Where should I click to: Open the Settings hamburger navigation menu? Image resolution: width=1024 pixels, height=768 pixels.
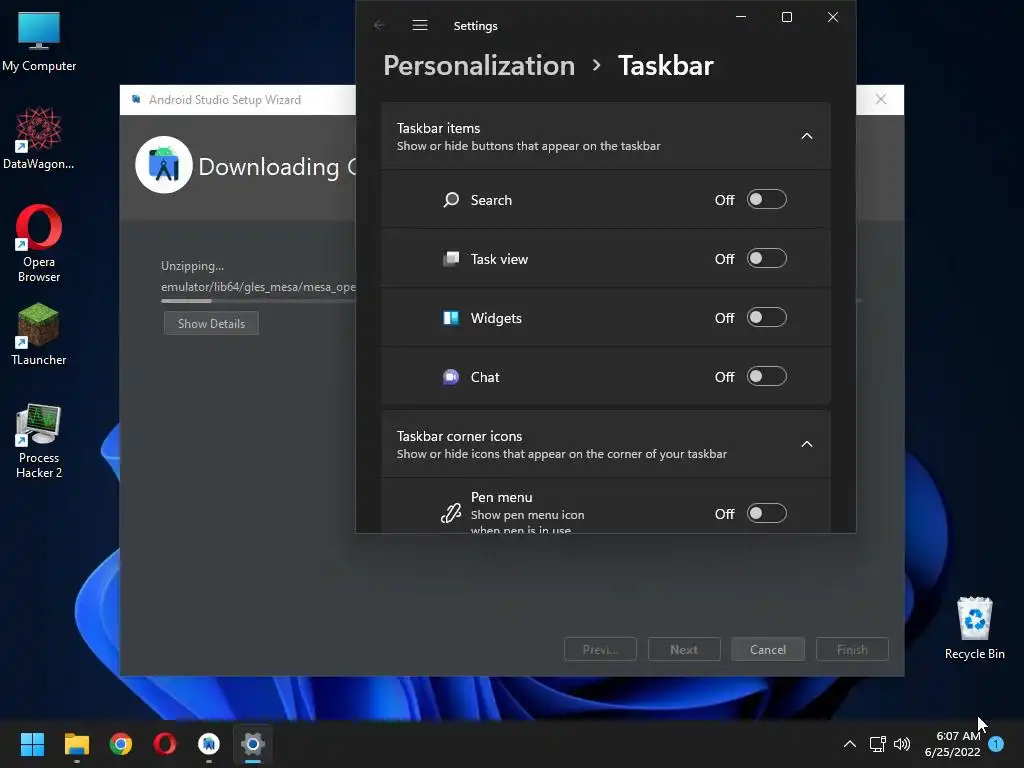420,25
